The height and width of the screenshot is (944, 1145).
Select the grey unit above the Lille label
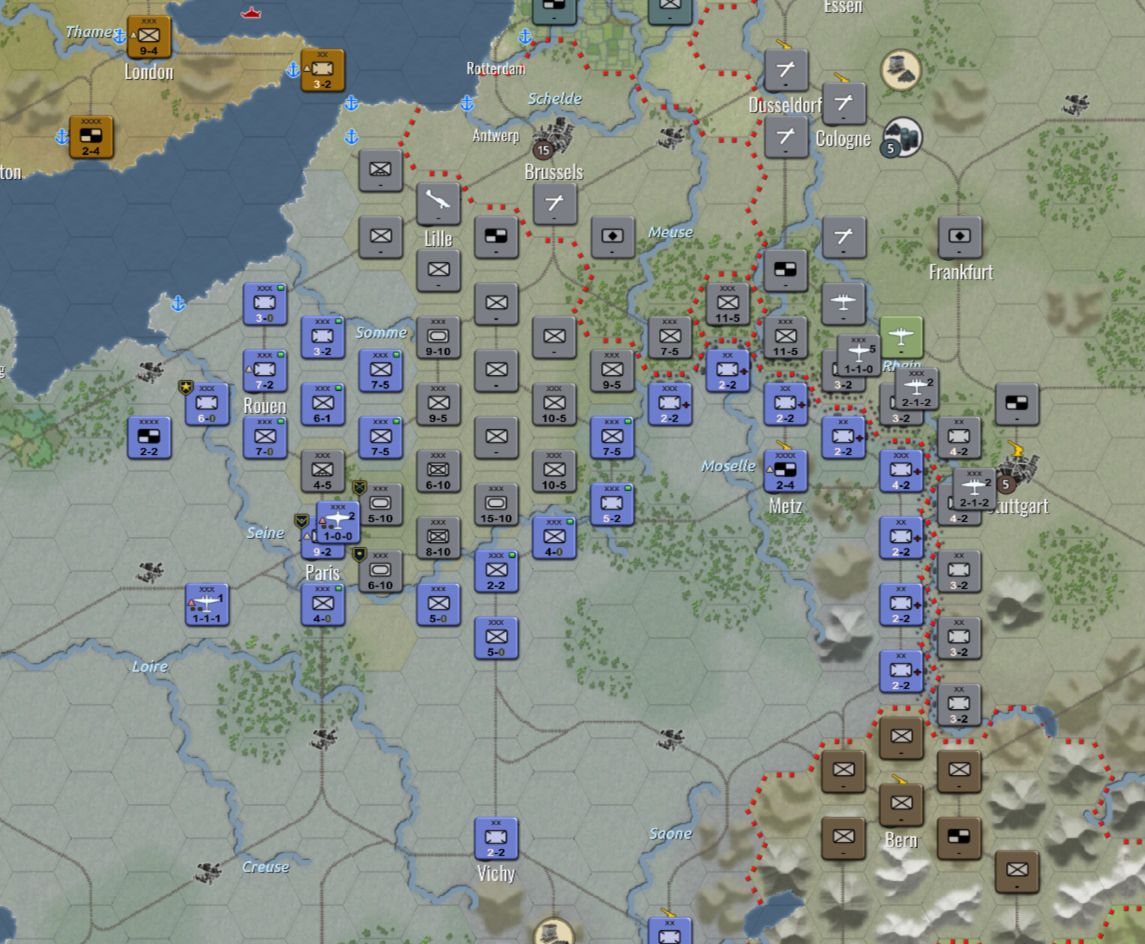click(438, 204)
